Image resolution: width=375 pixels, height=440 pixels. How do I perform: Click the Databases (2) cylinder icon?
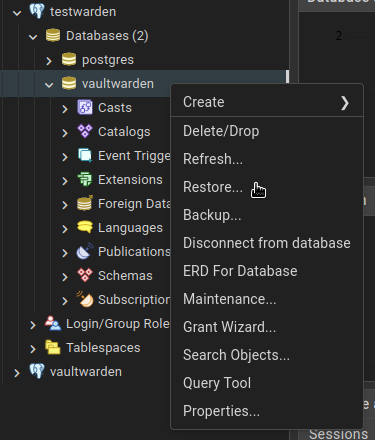coord(53,35)
